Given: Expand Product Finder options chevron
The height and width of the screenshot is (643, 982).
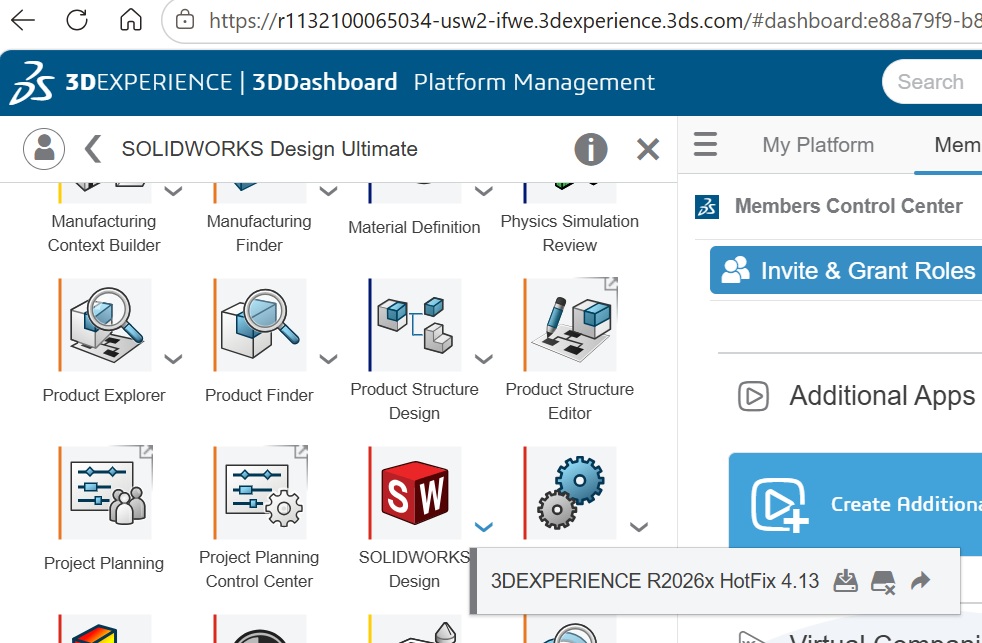Looking at the screenshot, I should [328, 359].
